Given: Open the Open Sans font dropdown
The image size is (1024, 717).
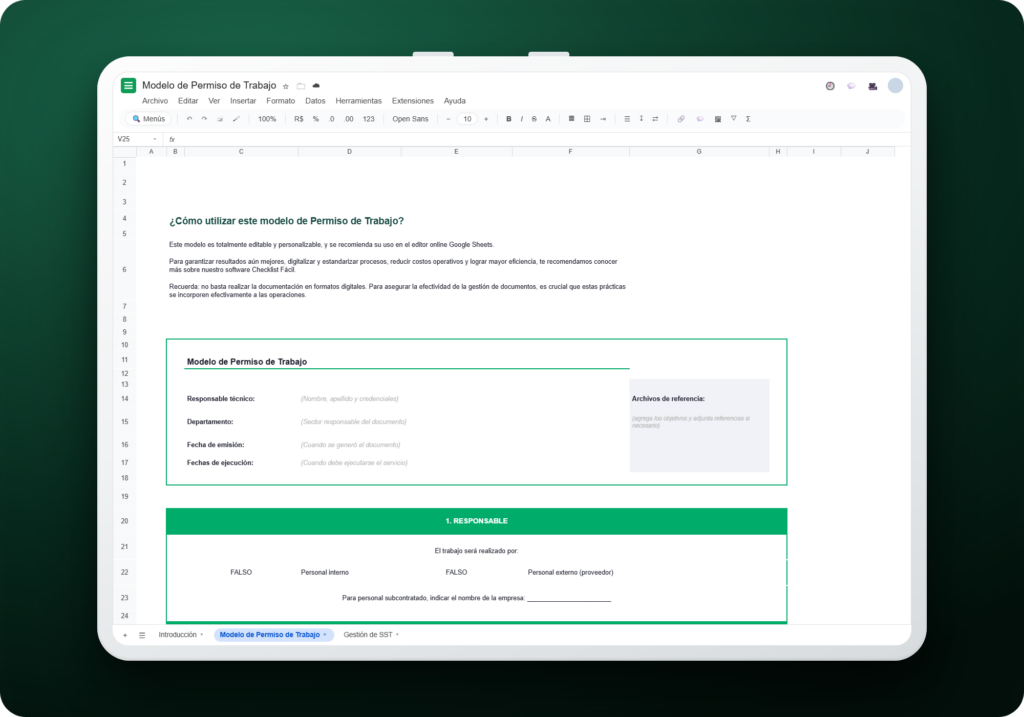Looking at the screenshot, I should tap(410, 119).
